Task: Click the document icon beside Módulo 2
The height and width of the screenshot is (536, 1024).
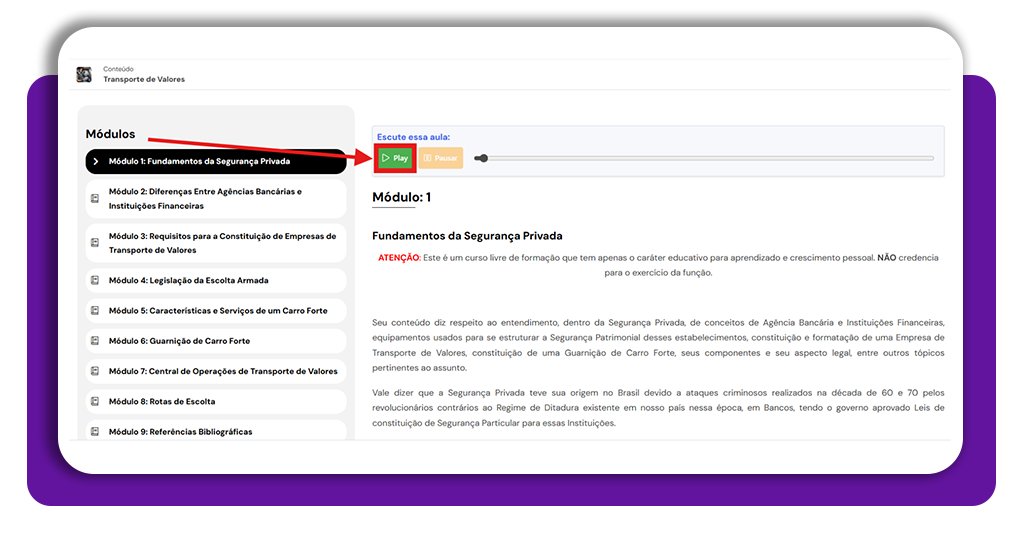Action: 95,199
